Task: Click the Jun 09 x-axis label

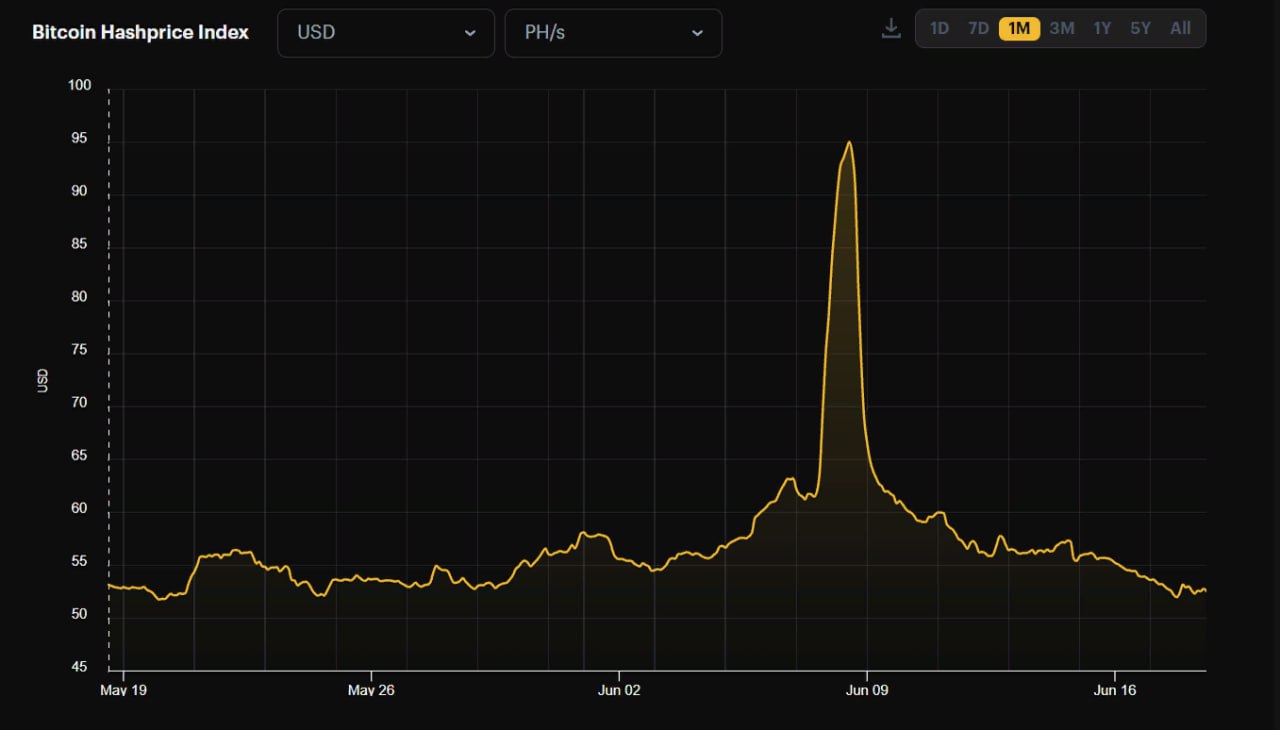Action: coord(866,690)
